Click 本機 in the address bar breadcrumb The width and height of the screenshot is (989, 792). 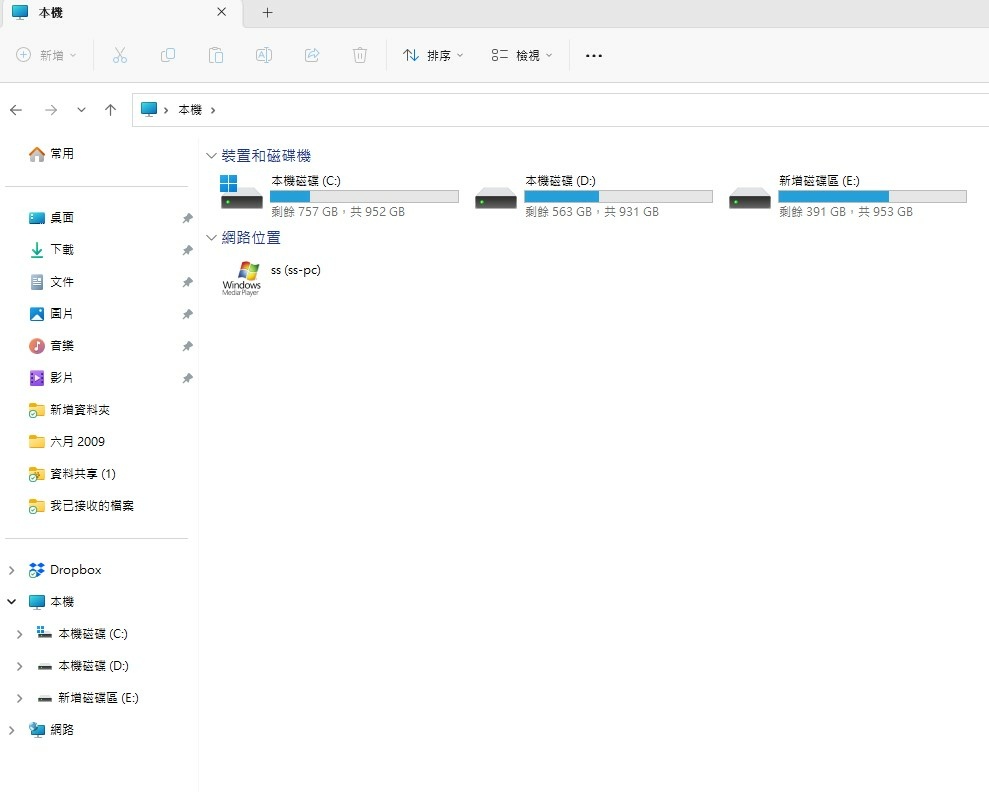click(x=190, y=110)
